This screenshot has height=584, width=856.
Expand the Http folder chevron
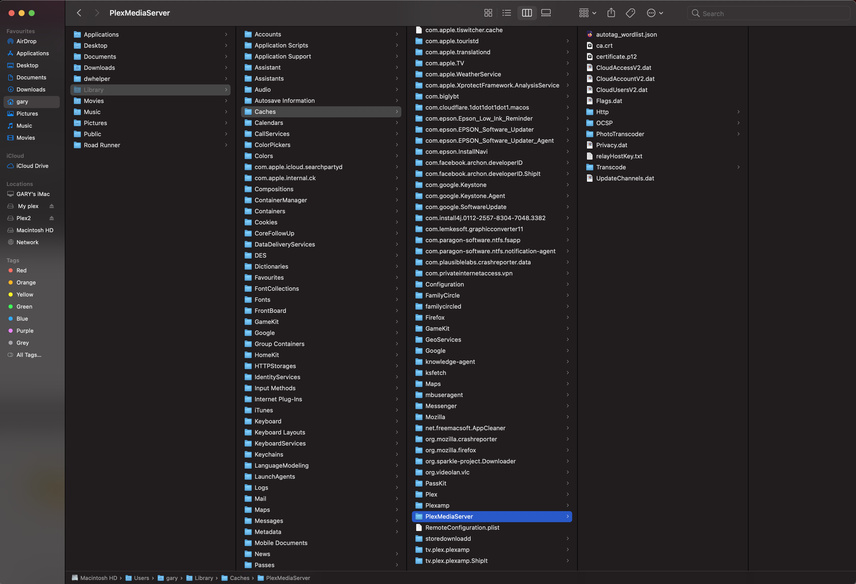tap(739, 112)
